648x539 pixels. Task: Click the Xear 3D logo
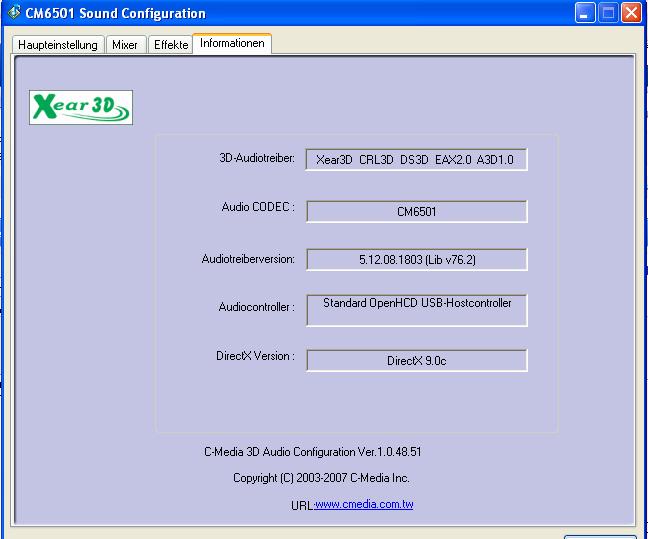point(81,107)
